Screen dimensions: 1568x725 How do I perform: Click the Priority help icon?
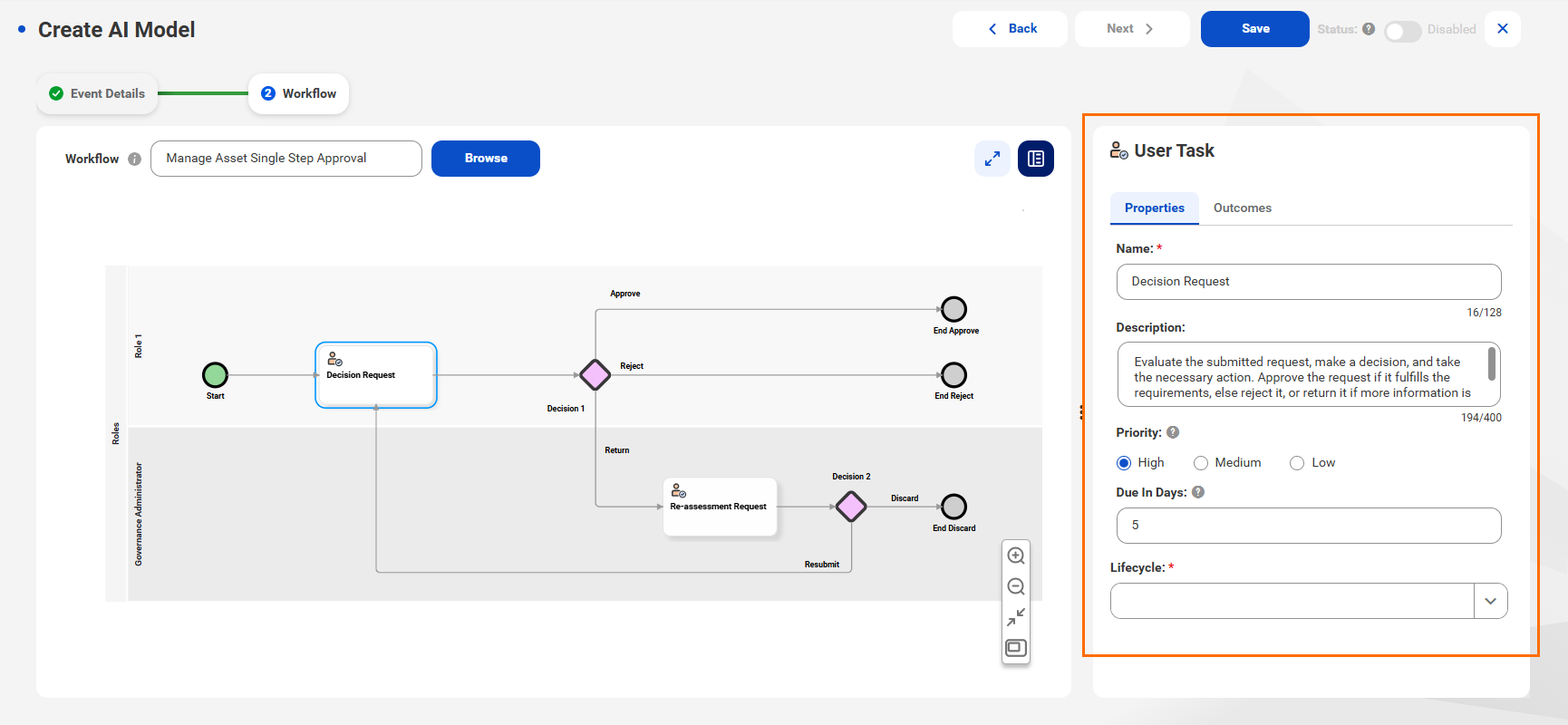click(1173, 432)
